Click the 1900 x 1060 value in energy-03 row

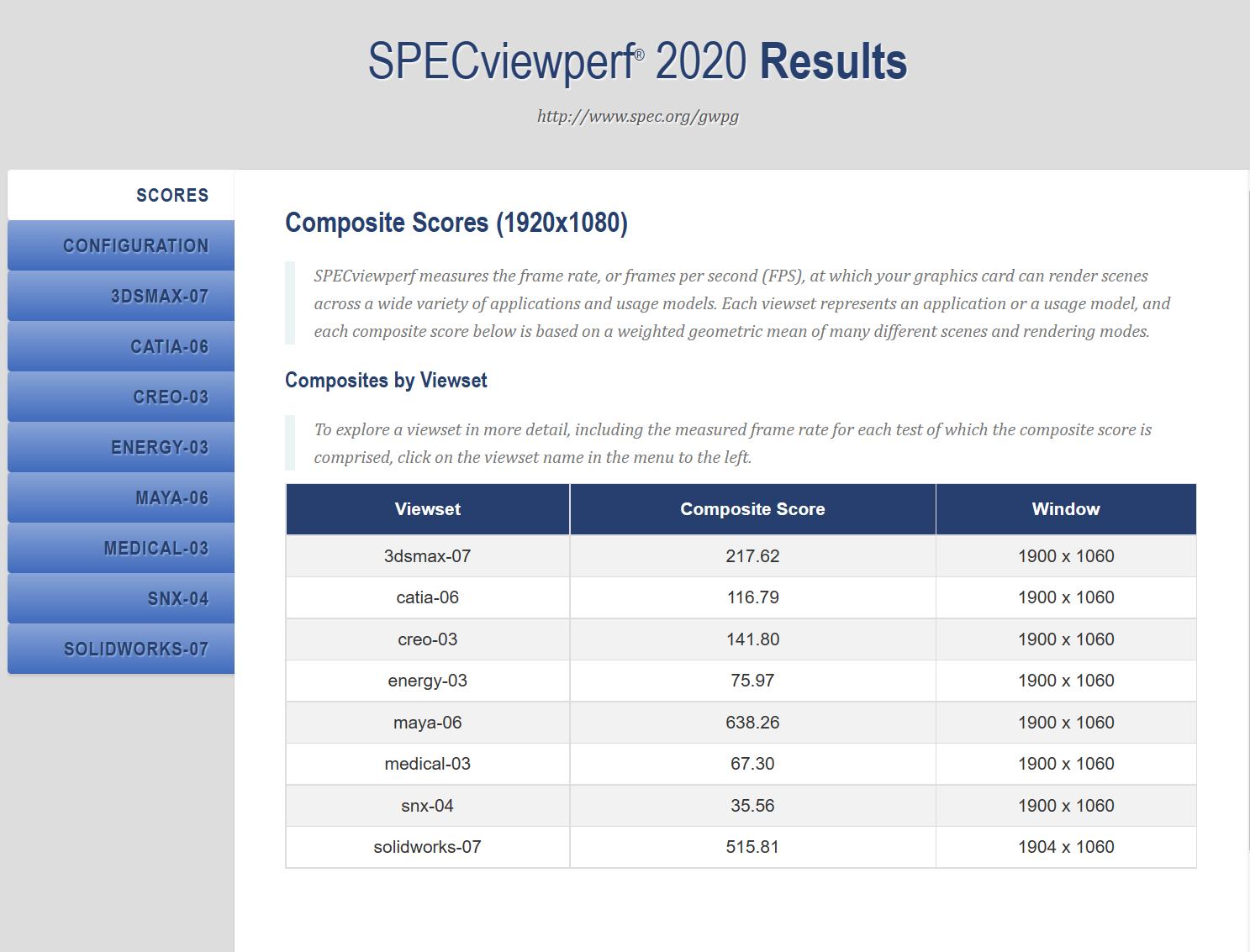(x=1066, y=681)
